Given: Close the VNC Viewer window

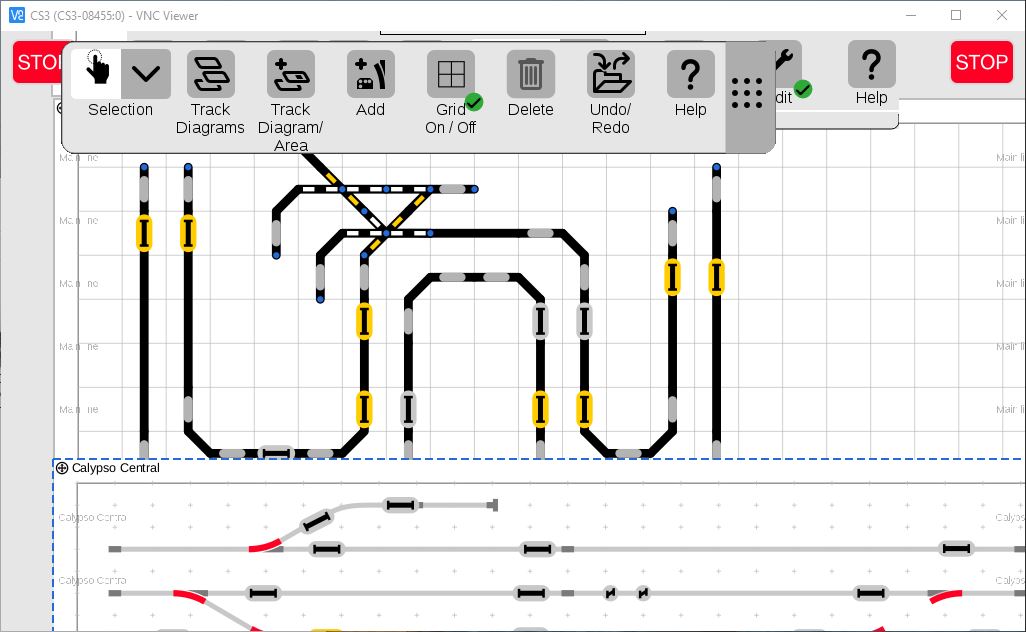Looking at the screenshot, I should tap(1002, 15).
